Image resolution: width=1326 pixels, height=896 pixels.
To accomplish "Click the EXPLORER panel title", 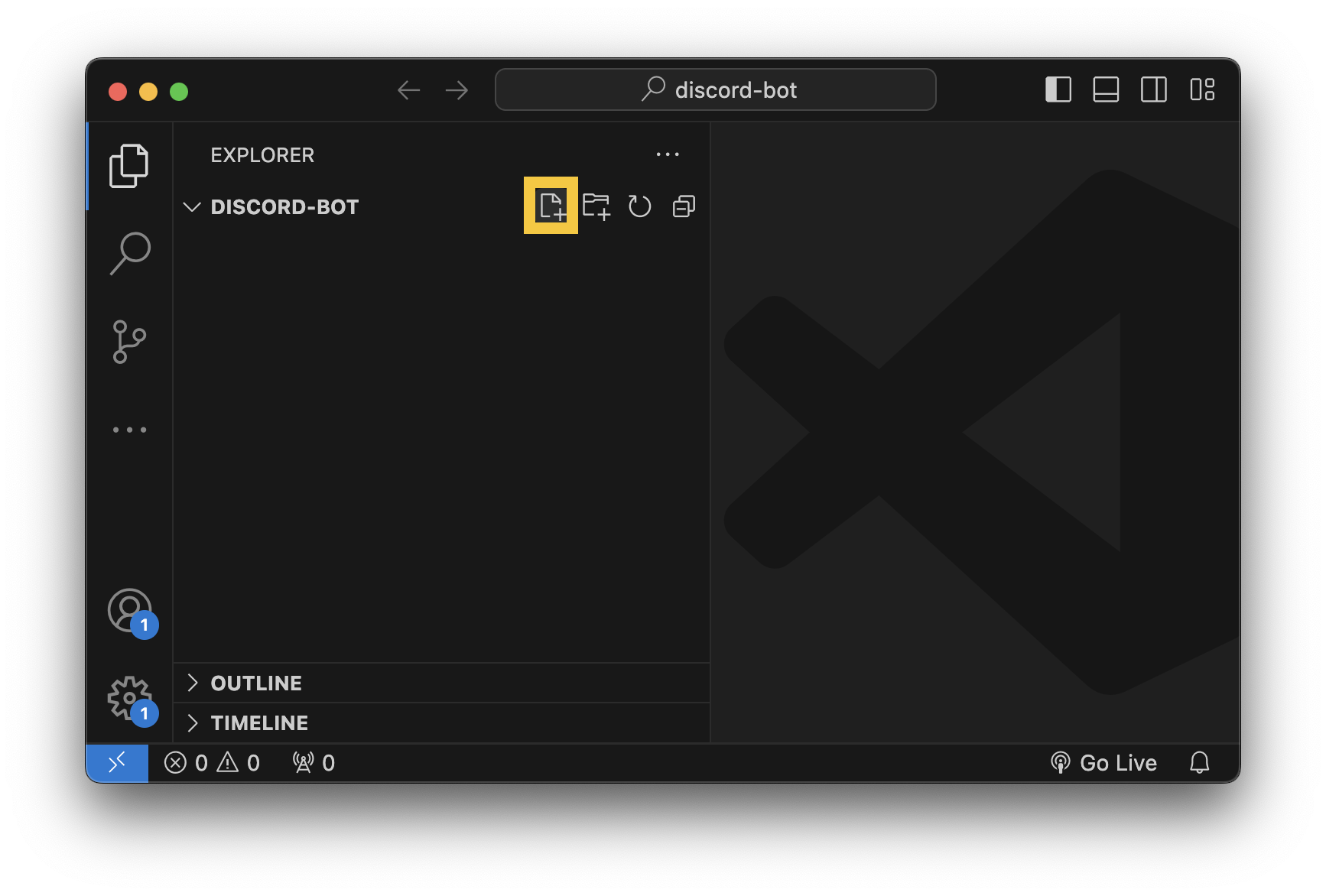I will pos(262,155).
